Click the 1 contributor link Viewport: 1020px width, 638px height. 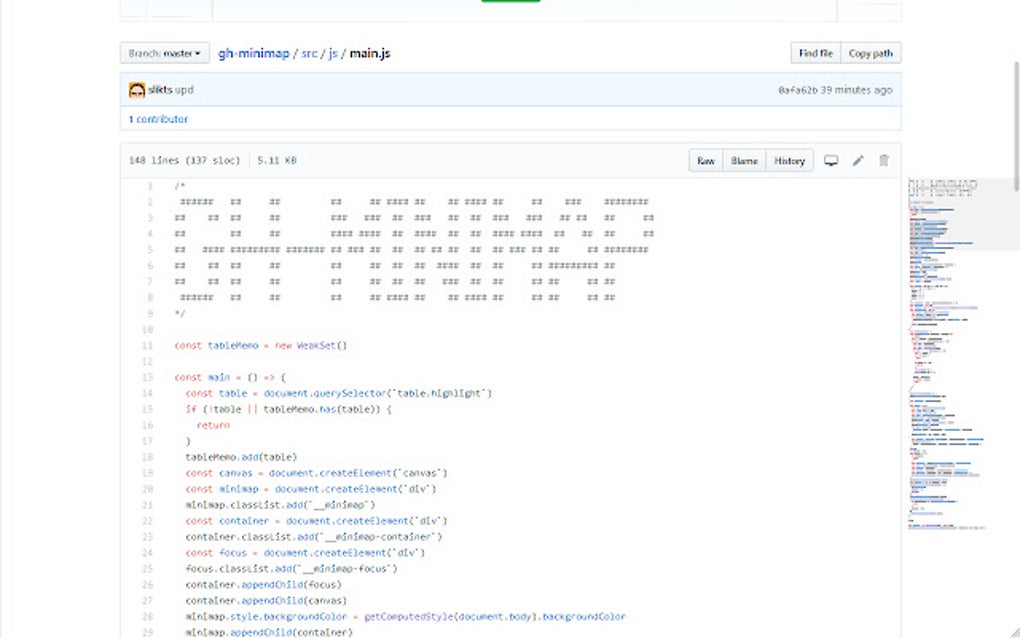(x=158, y=119)
